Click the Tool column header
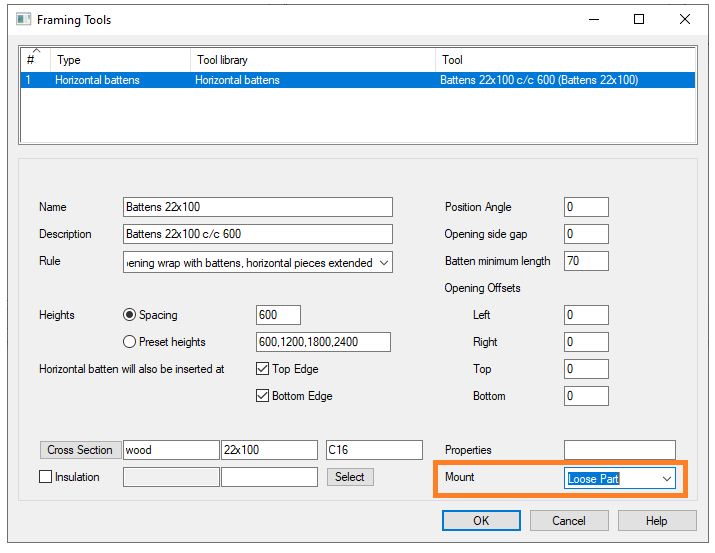 click(564, 60)
